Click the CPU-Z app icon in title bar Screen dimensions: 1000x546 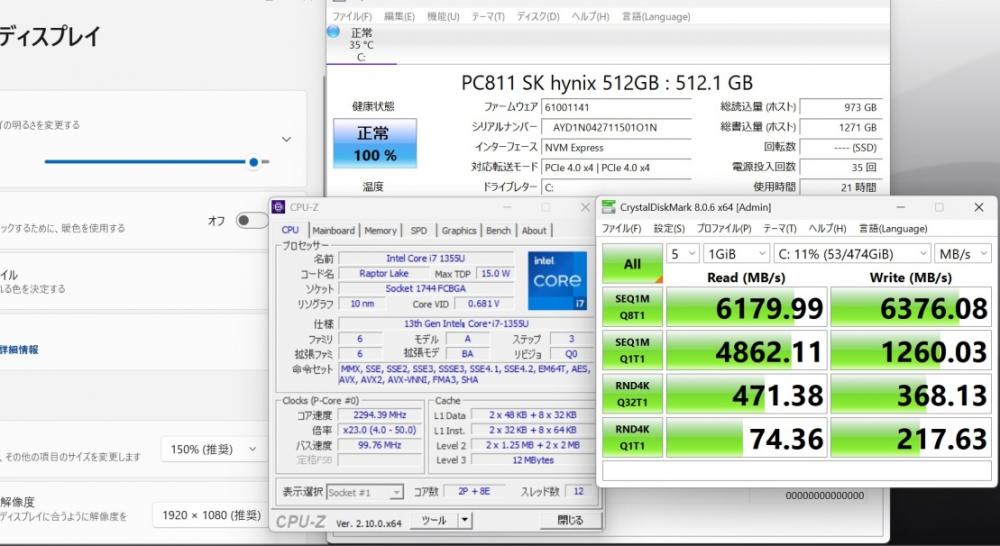278,207
